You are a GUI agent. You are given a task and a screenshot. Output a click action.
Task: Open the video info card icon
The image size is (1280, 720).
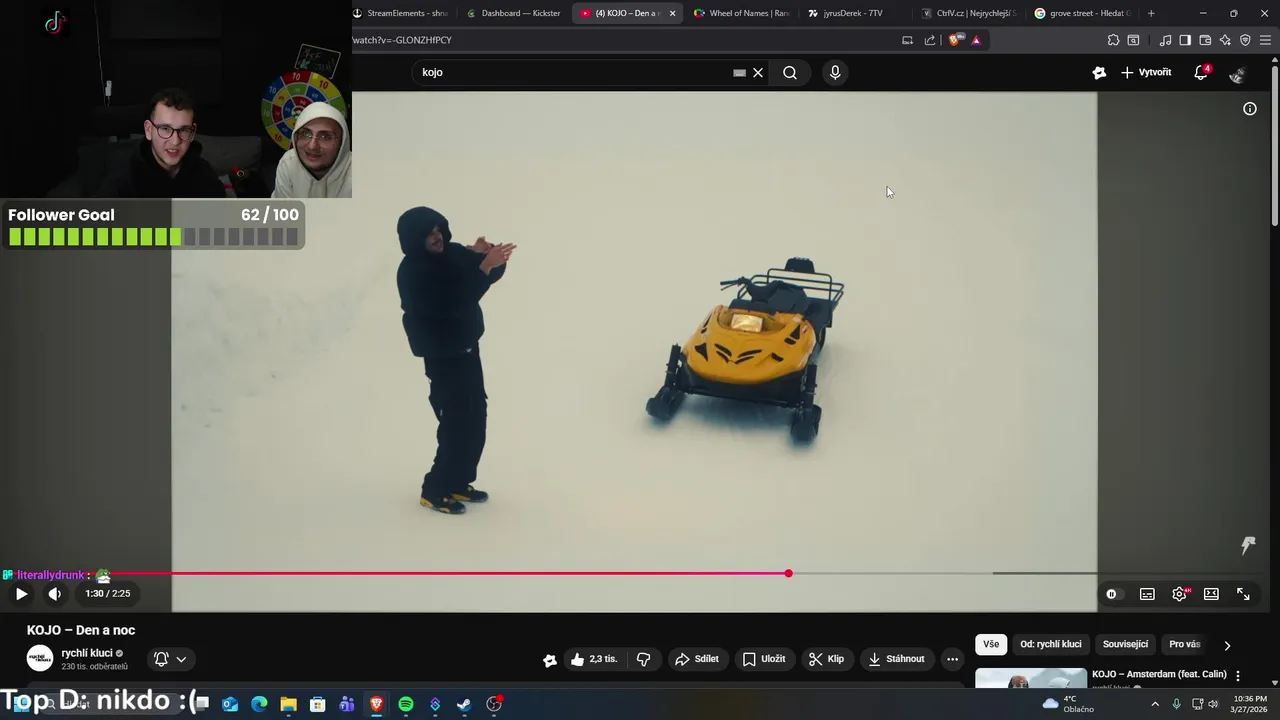tap(1250, 109)
